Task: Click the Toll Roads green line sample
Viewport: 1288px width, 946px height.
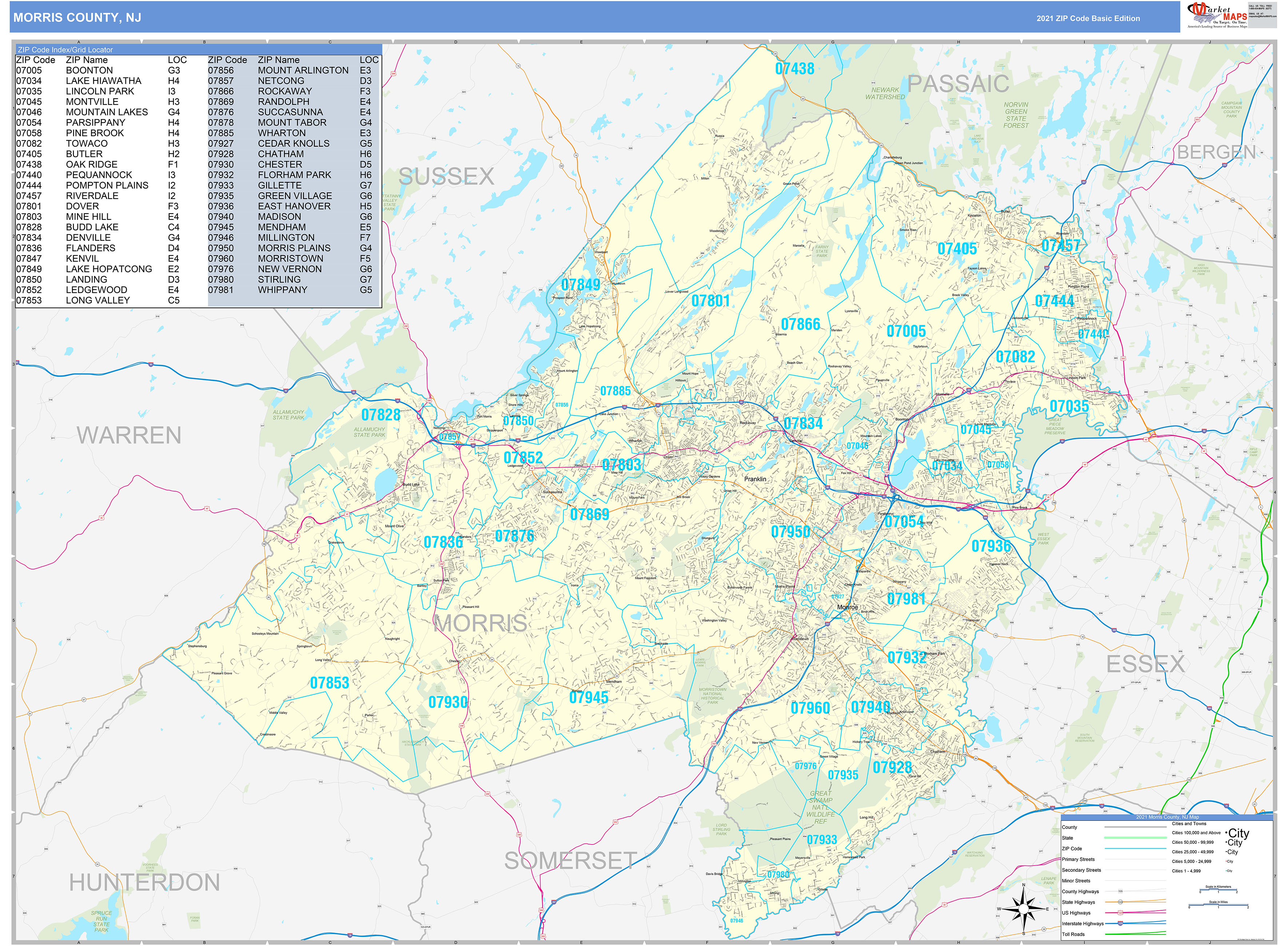Action: point(1135,934)
